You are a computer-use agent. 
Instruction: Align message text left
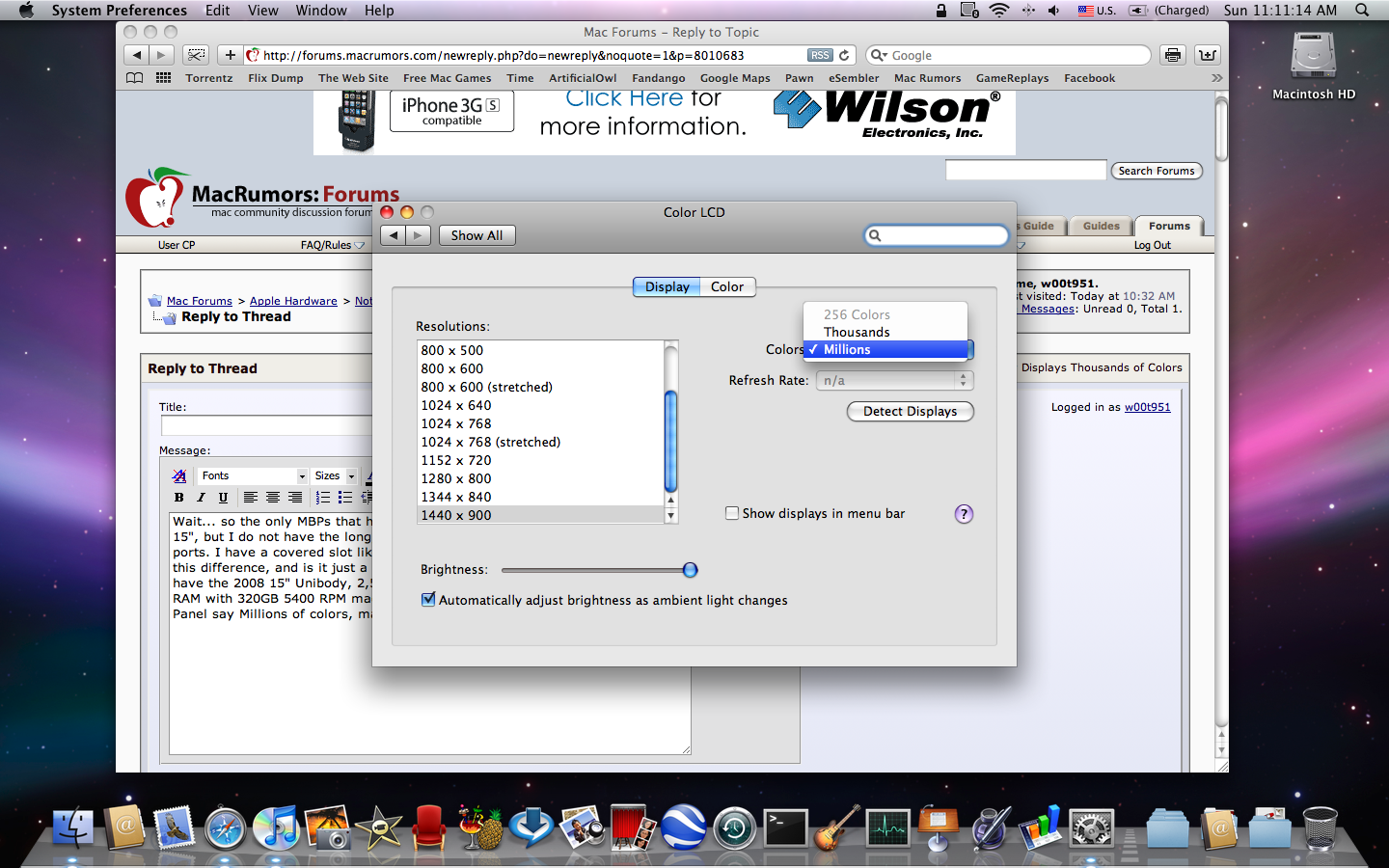[x=251, y=498]
